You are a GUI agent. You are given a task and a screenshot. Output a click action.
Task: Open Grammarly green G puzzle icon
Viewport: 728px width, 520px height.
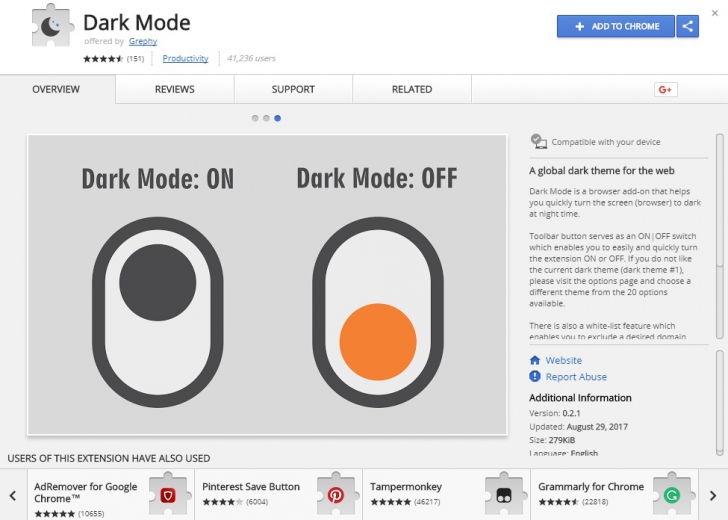pos(672,494)
